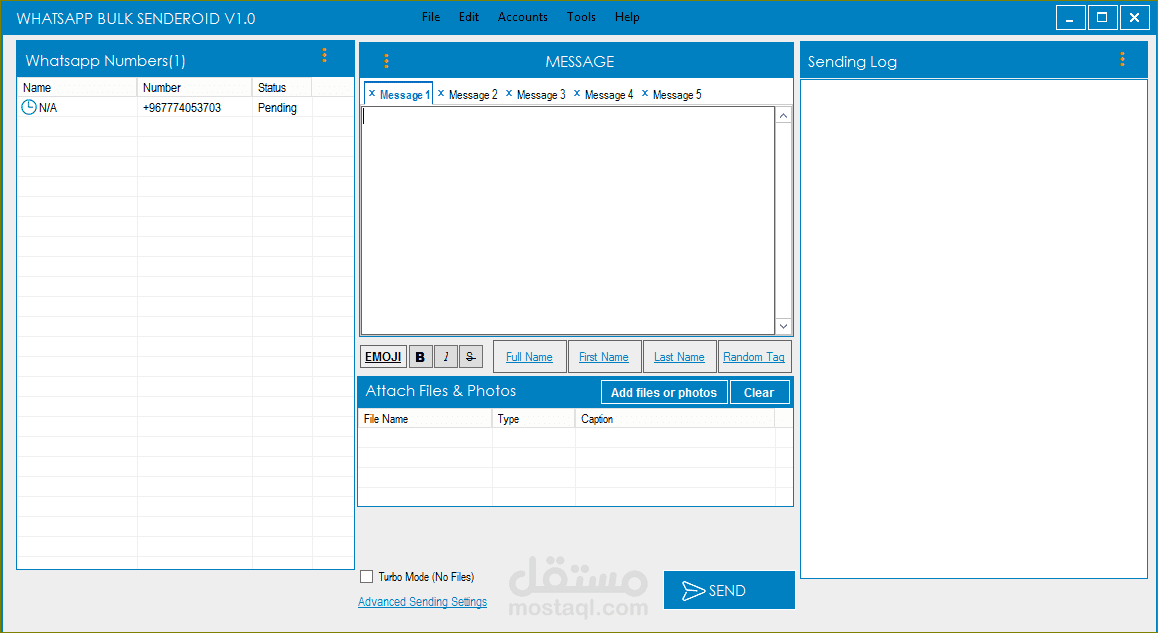Sort contacts by the Status column header

tap(282, 87)
